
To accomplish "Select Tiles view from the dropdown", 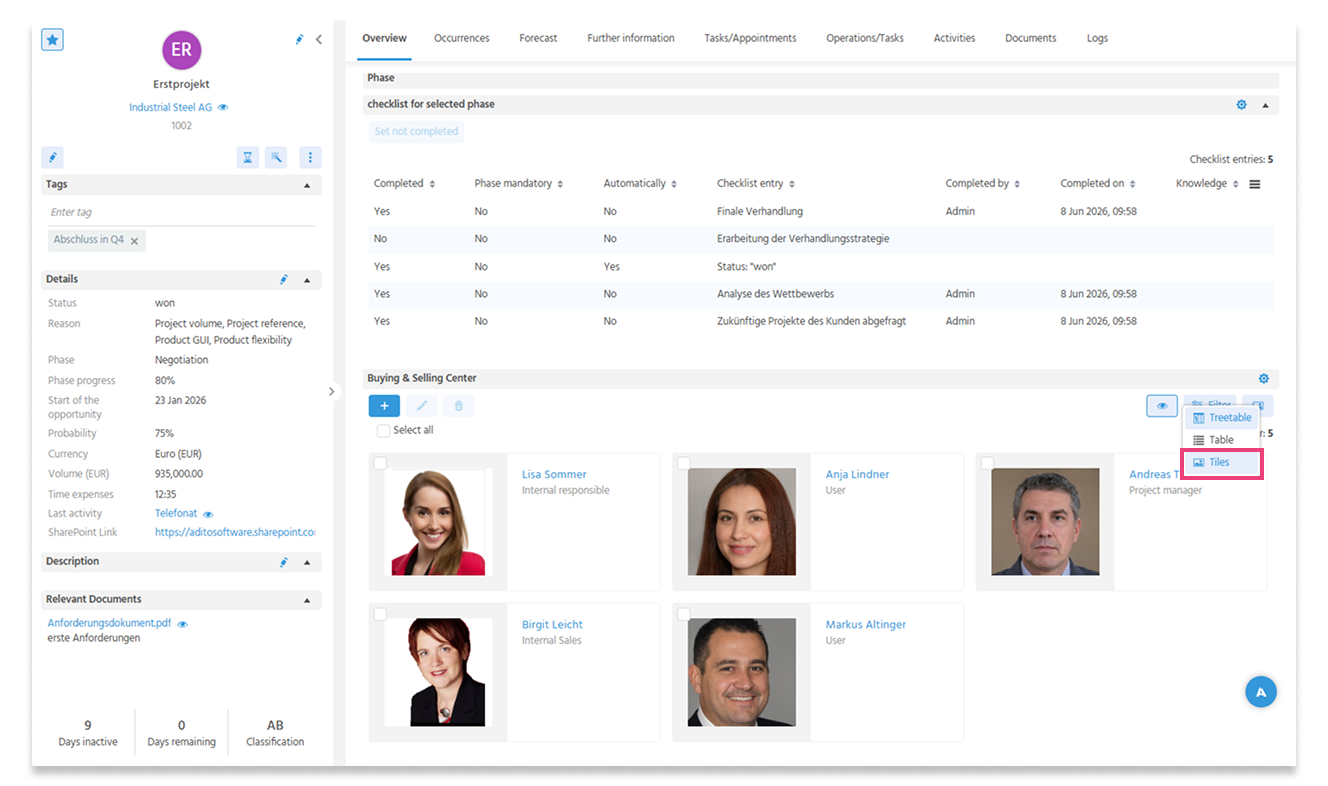I will 1221,462.
